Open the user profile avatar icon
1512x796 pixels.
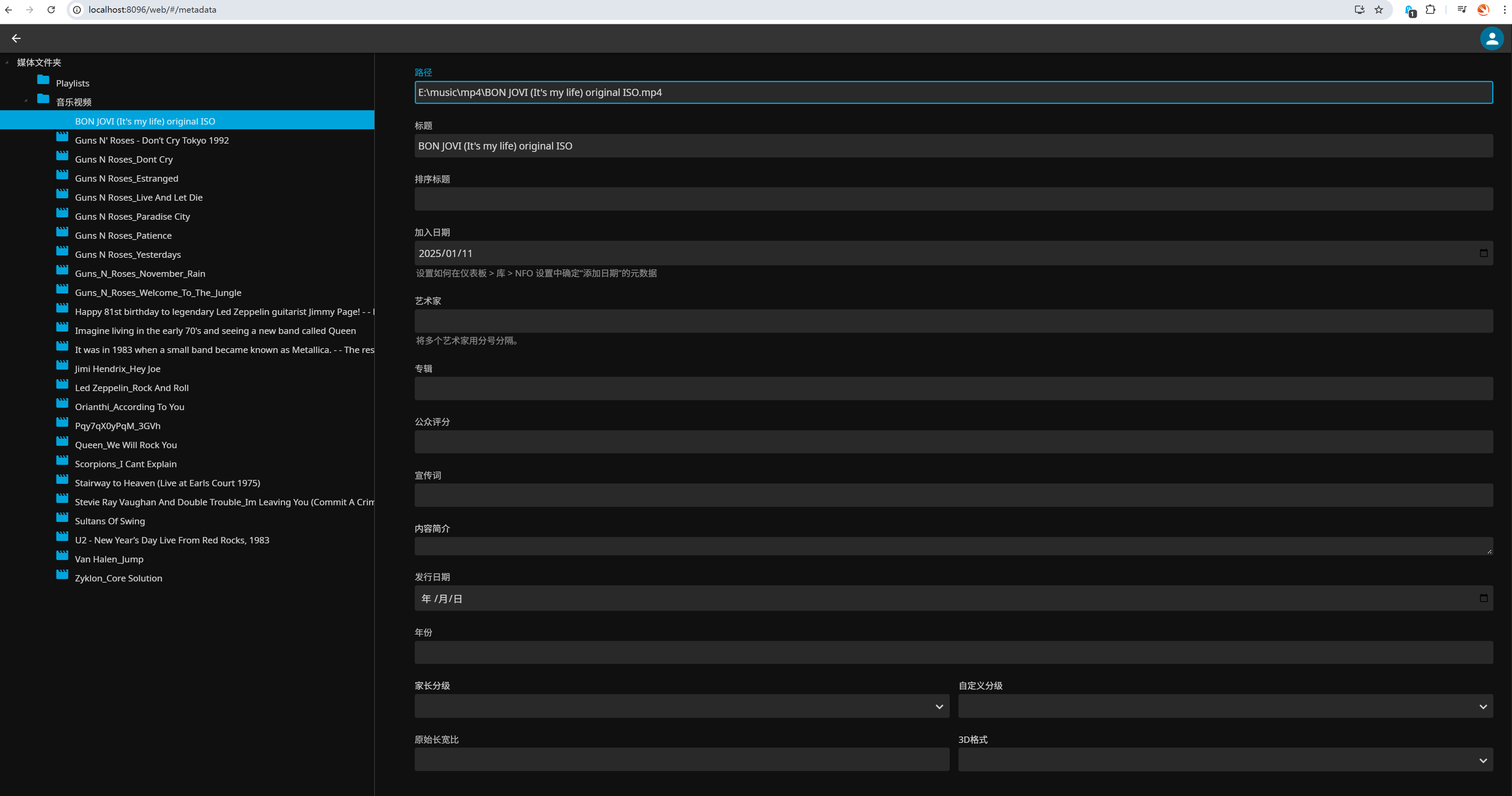[1491, 39]
